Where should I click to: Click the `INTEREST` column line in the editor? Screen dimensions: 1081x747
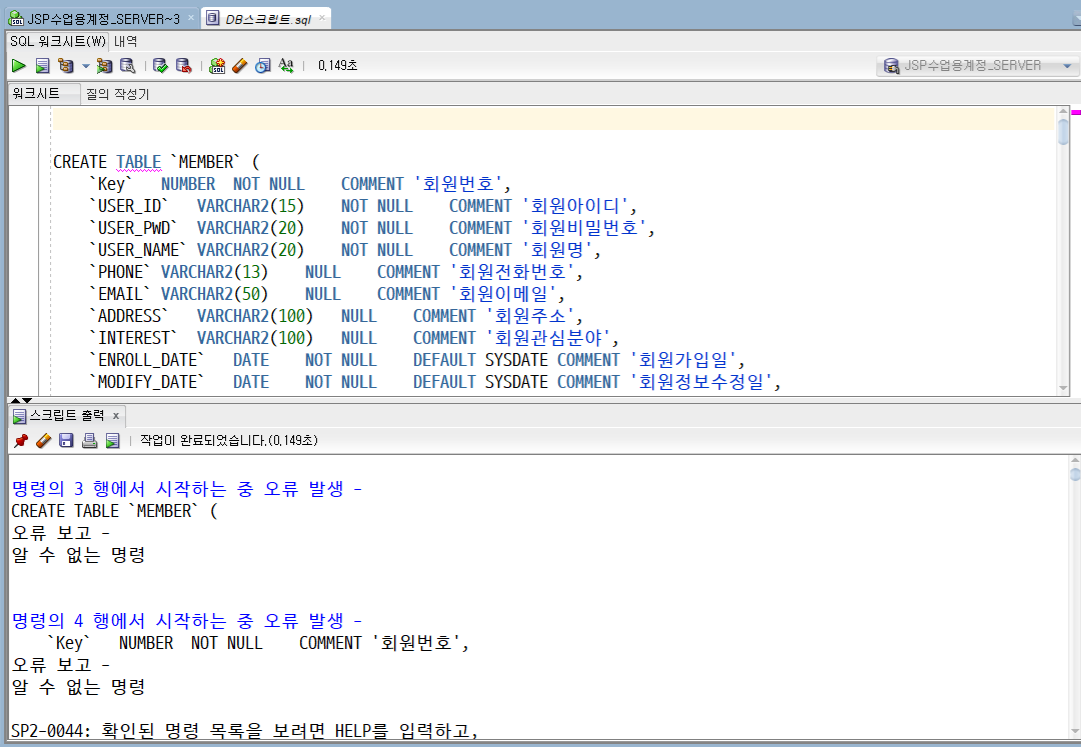click(354, 338)
